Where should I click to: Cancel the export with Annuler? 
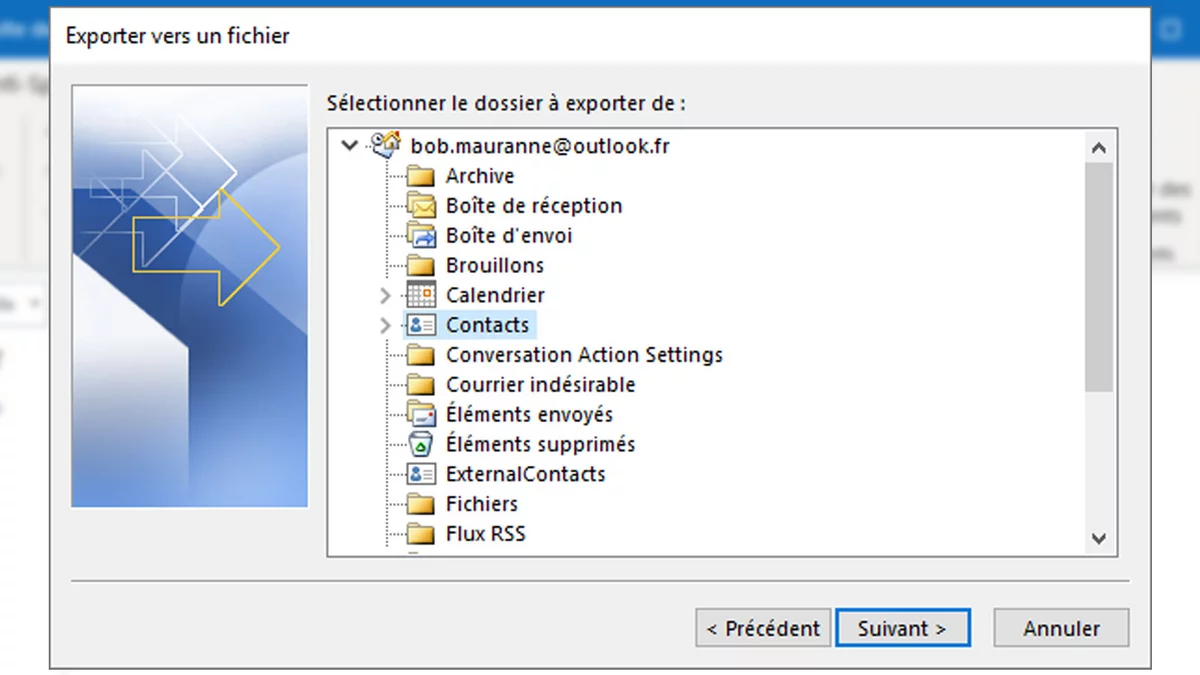coord(1061,628)
